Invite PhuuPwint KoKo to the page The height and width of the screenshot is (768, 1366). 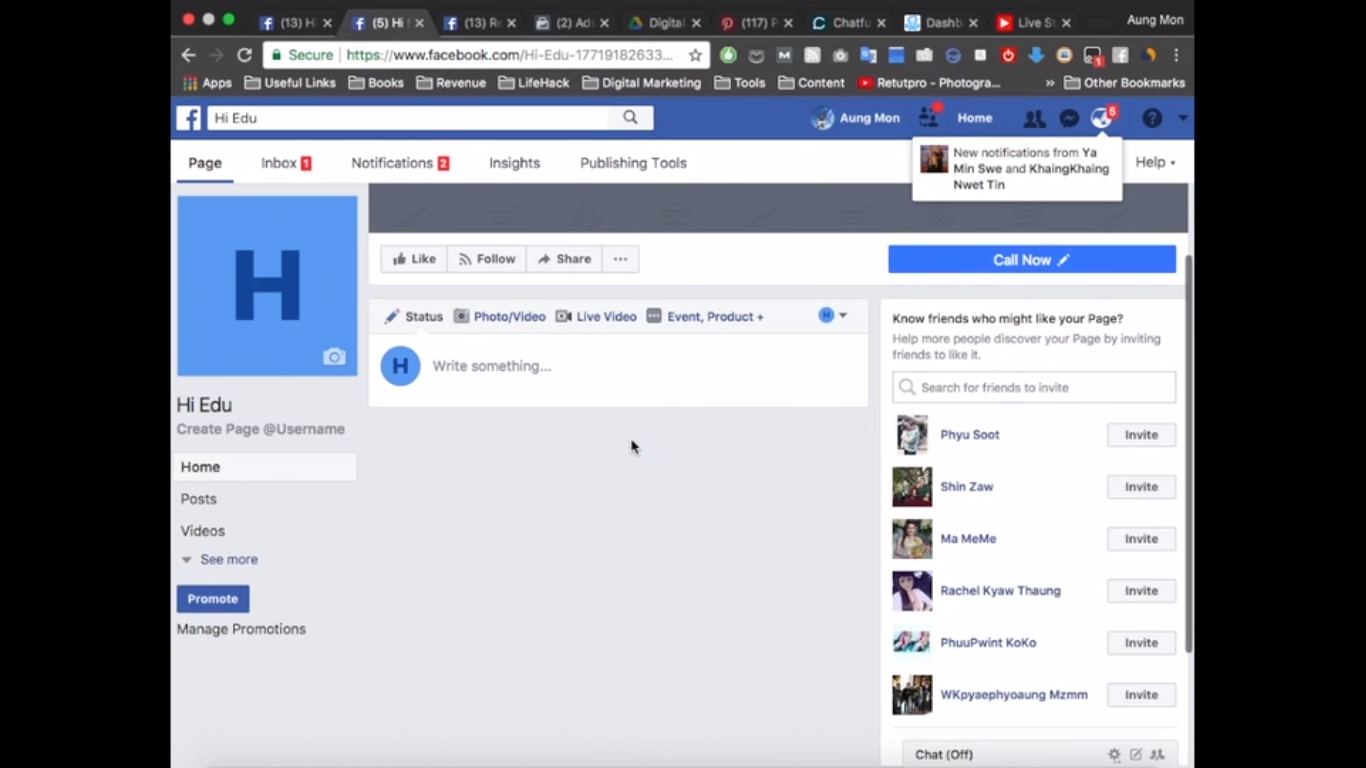click(x=1141, y=643)
